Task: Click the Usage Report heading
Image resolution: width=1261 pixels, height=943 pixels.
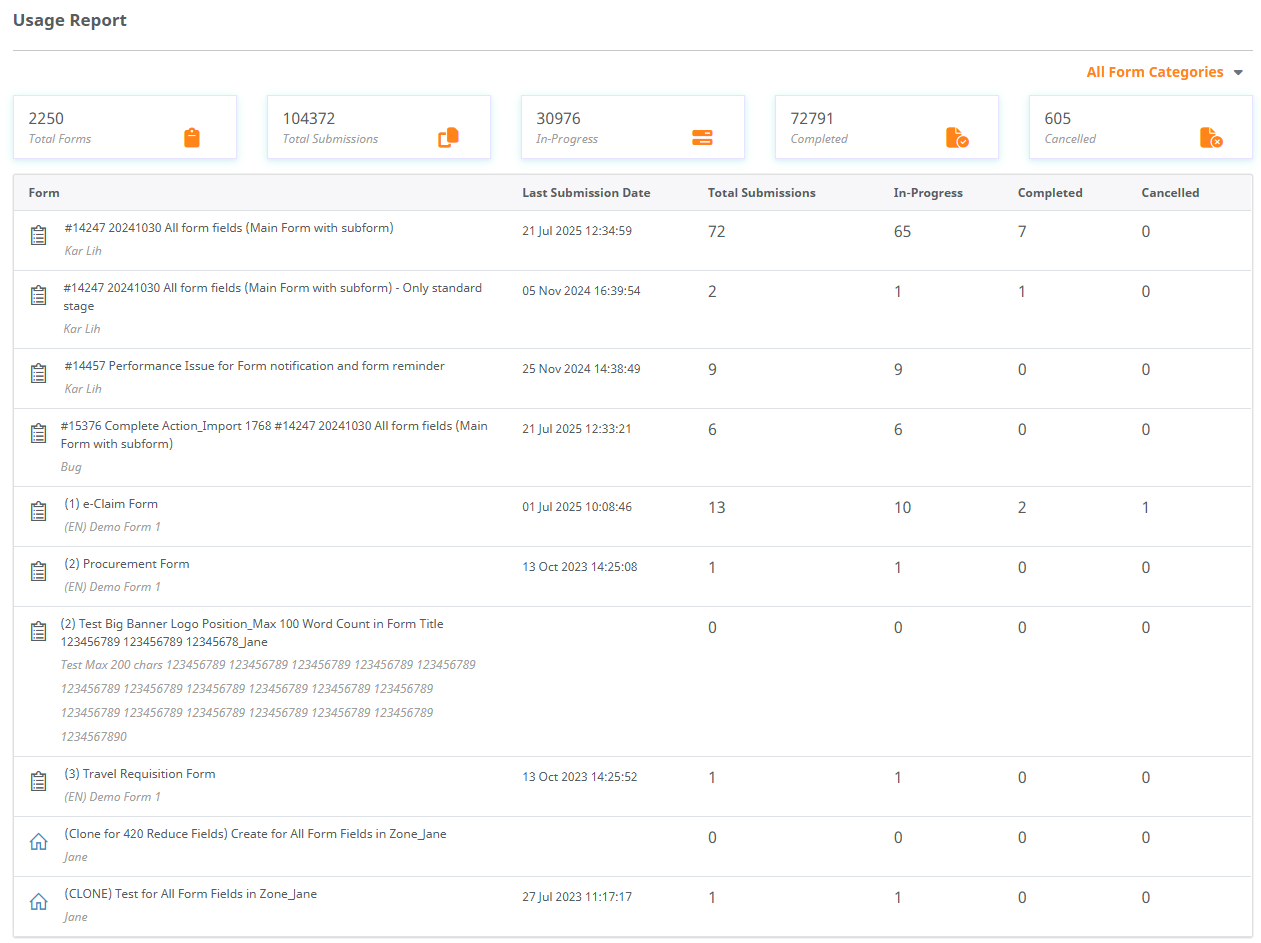Action: pyautogui.click(x=70, y=20)
